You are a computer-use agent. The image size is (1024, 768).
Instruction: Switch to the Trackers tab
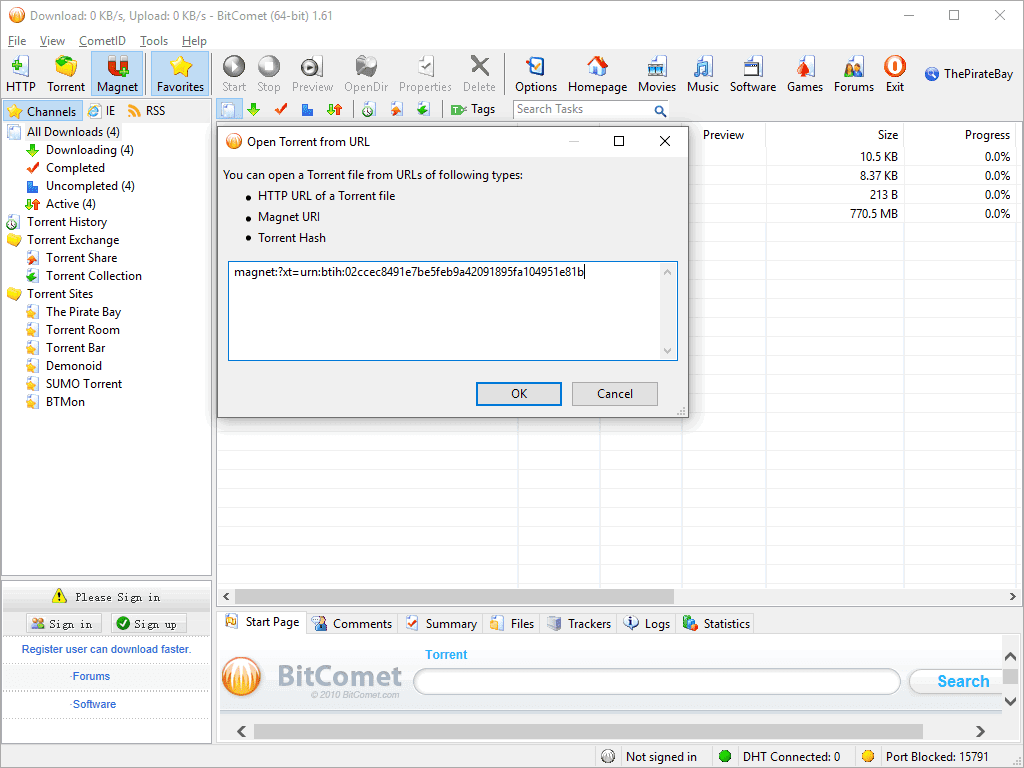[x=579, y=624]
